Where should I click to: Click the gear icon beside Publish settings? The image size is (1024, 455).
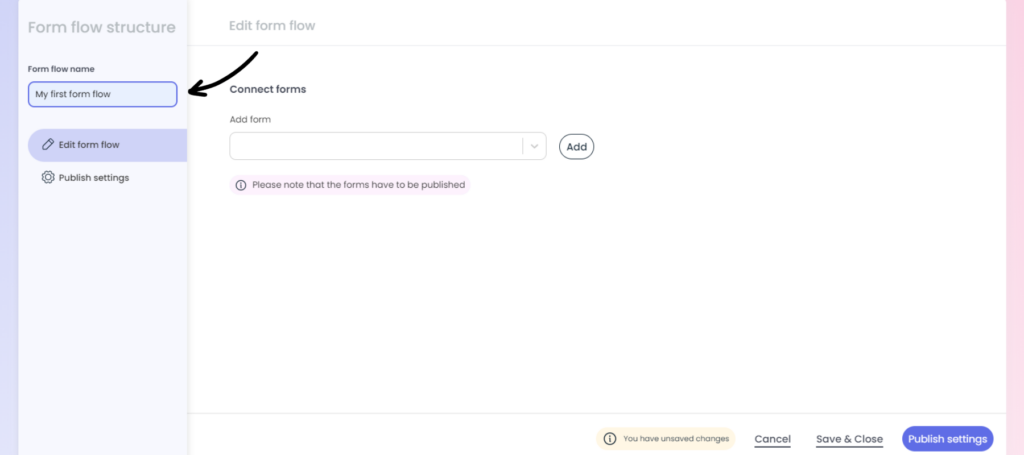[x=48, y=178]
